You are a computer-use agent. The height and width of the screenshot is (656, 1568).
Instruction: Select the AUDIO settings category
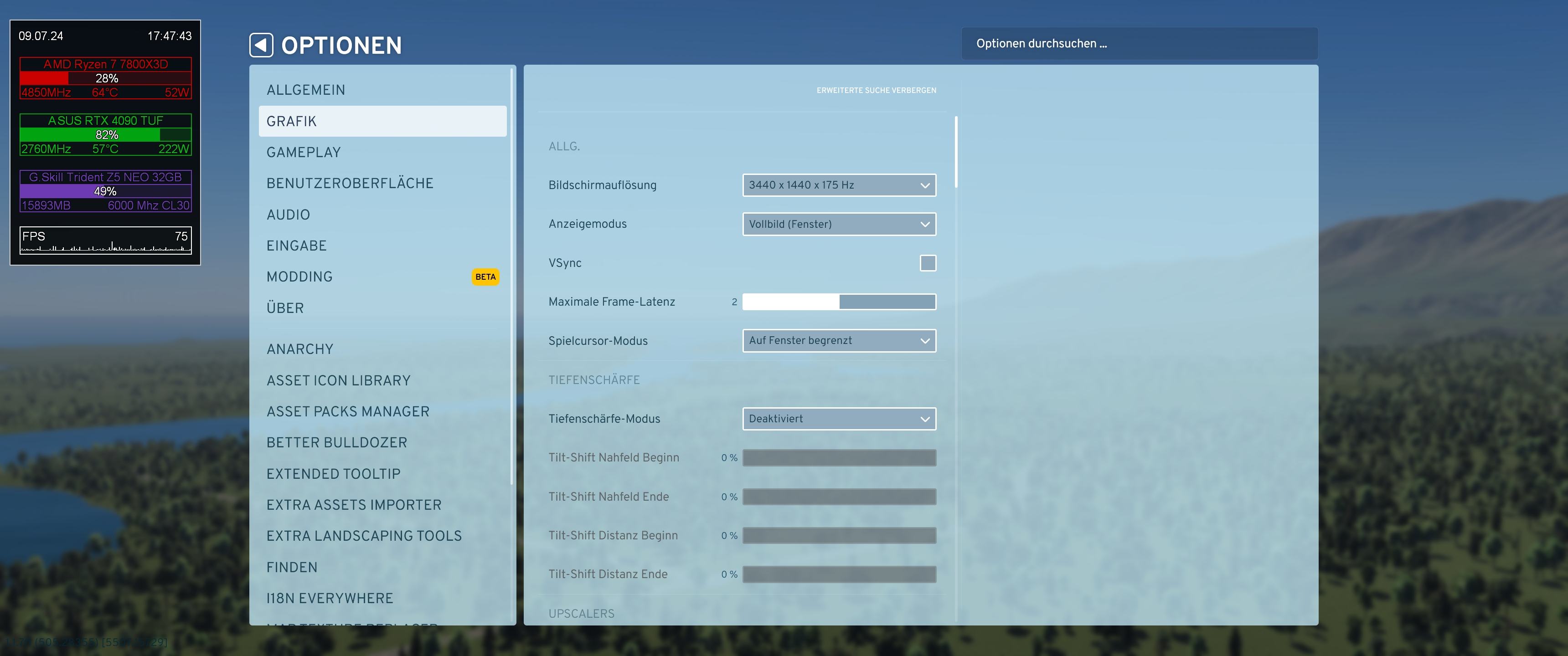(288, 215)
